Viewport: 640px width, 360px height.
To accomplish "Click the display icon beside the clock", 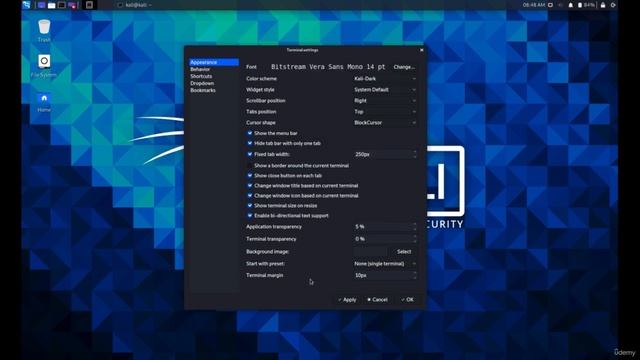I will click(x=550, y=5).
